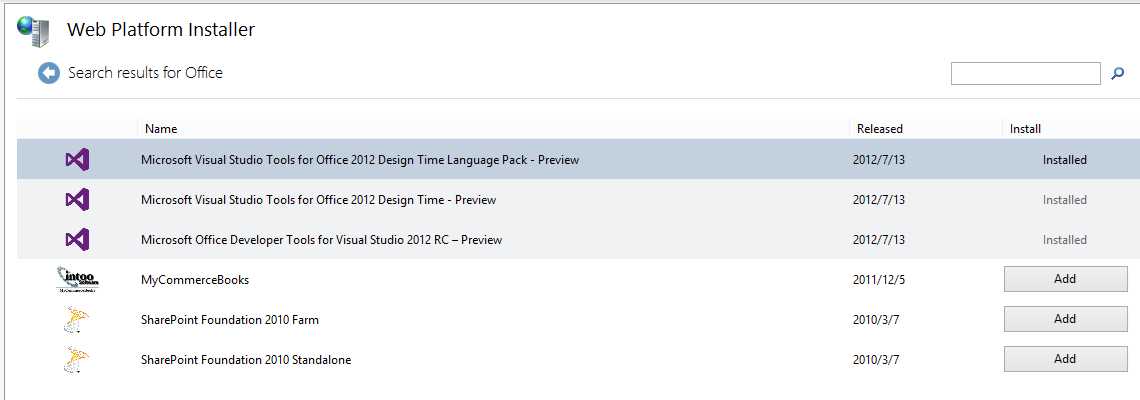
Task: Select Design Time Language Pack - Preview row
Action: (578, 159)
